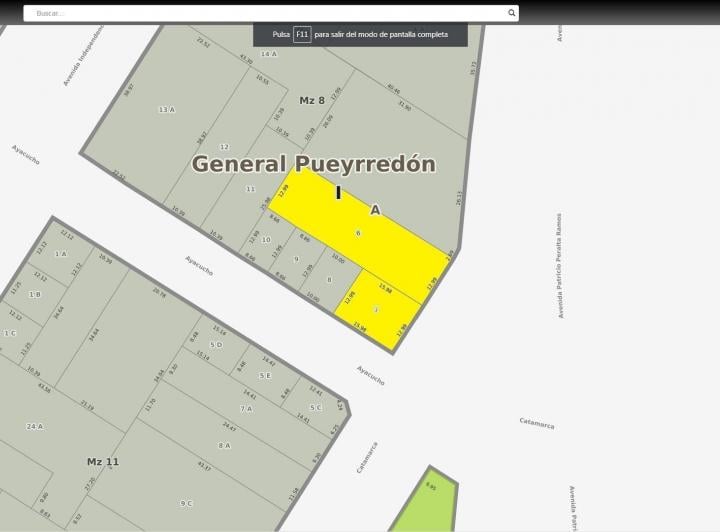Image resolution: width=720 pixels, height=532 pixels.
Task: Click the General Pueyrredón map title
Action: (x=314, y=164)
